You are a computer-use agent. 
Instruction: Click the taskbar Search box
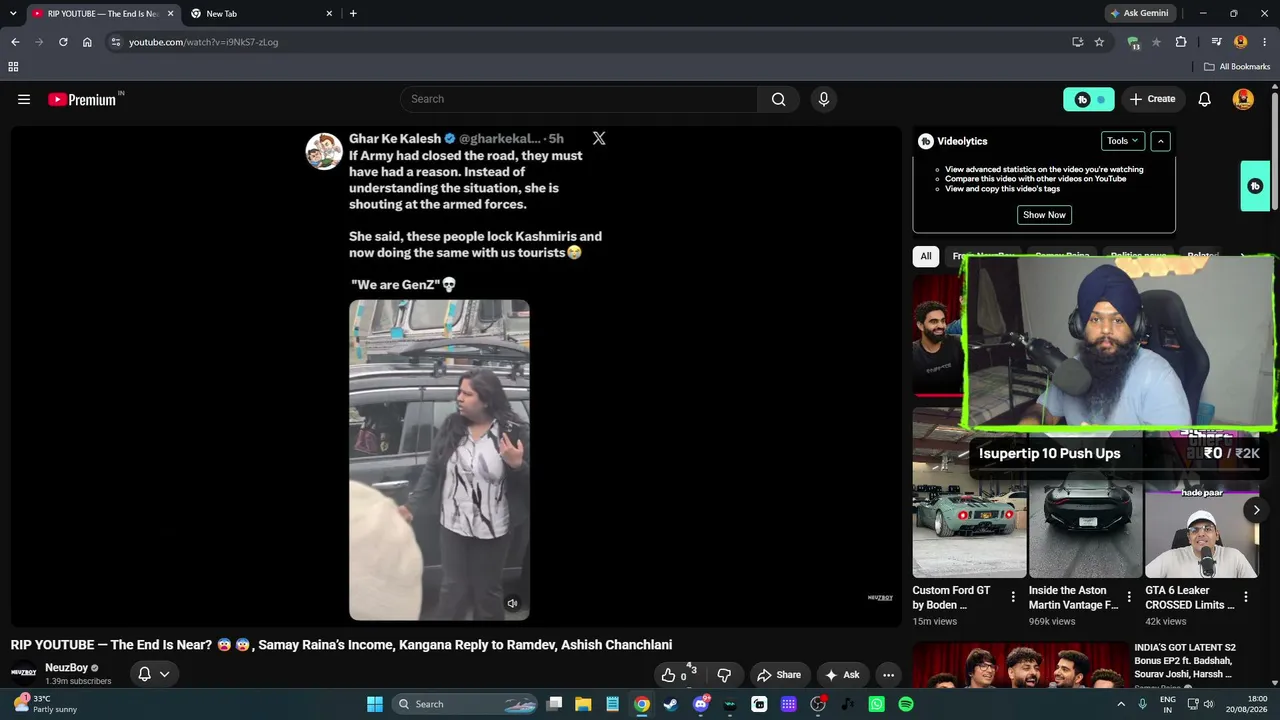[466, 704]
